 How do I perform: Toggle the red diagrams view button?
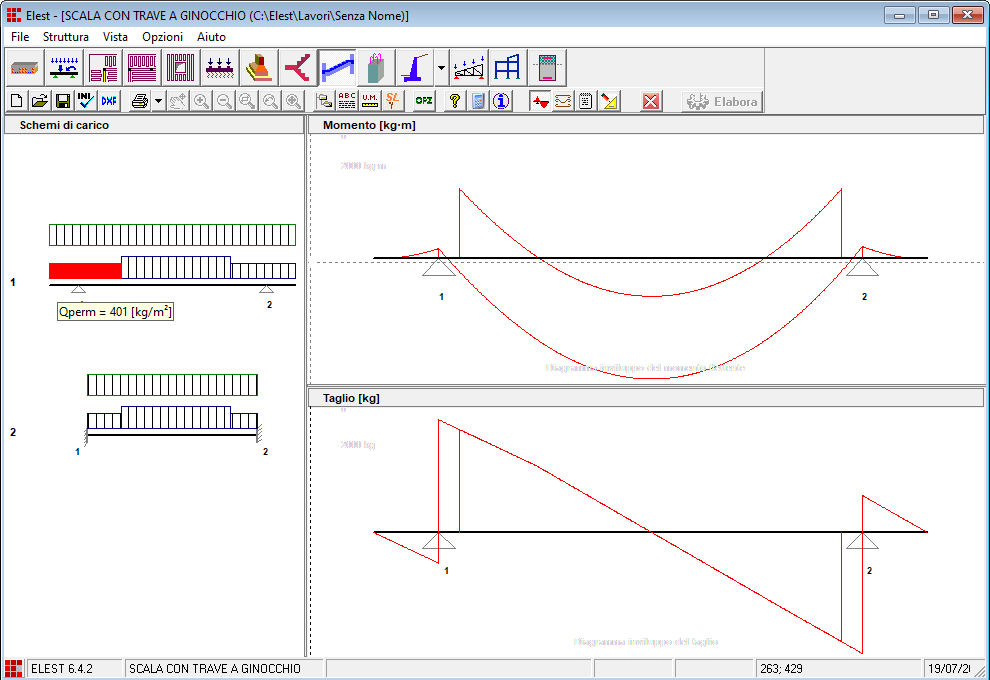540,101
